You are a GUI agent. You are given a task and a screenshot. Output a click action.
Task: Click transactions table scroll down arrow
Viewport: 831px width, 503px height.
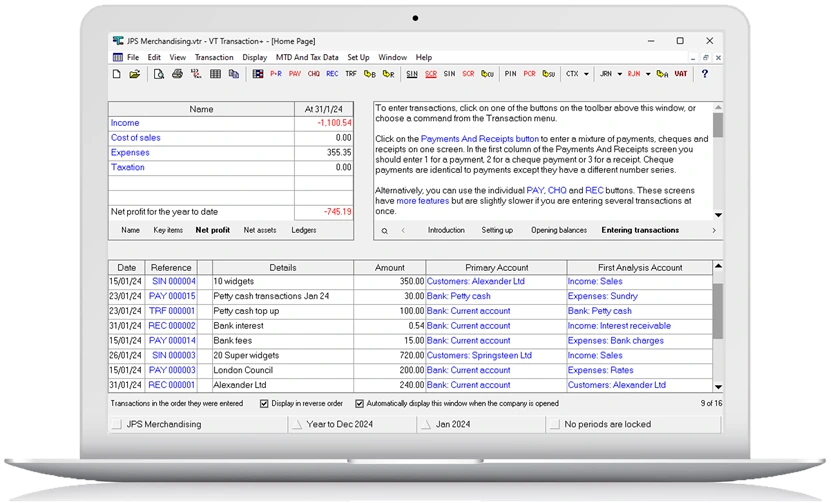coord(718,387)
